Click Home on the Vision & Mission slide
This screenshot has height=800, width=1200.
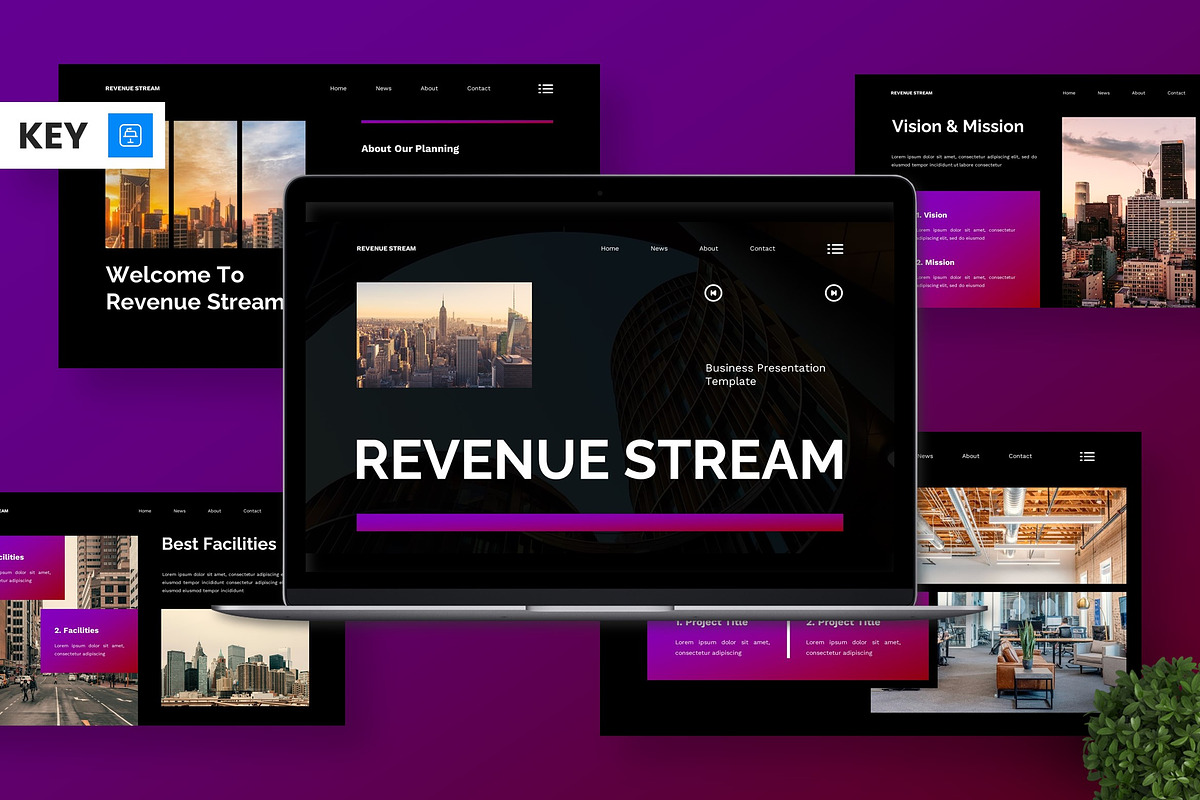coord(1069,93)
